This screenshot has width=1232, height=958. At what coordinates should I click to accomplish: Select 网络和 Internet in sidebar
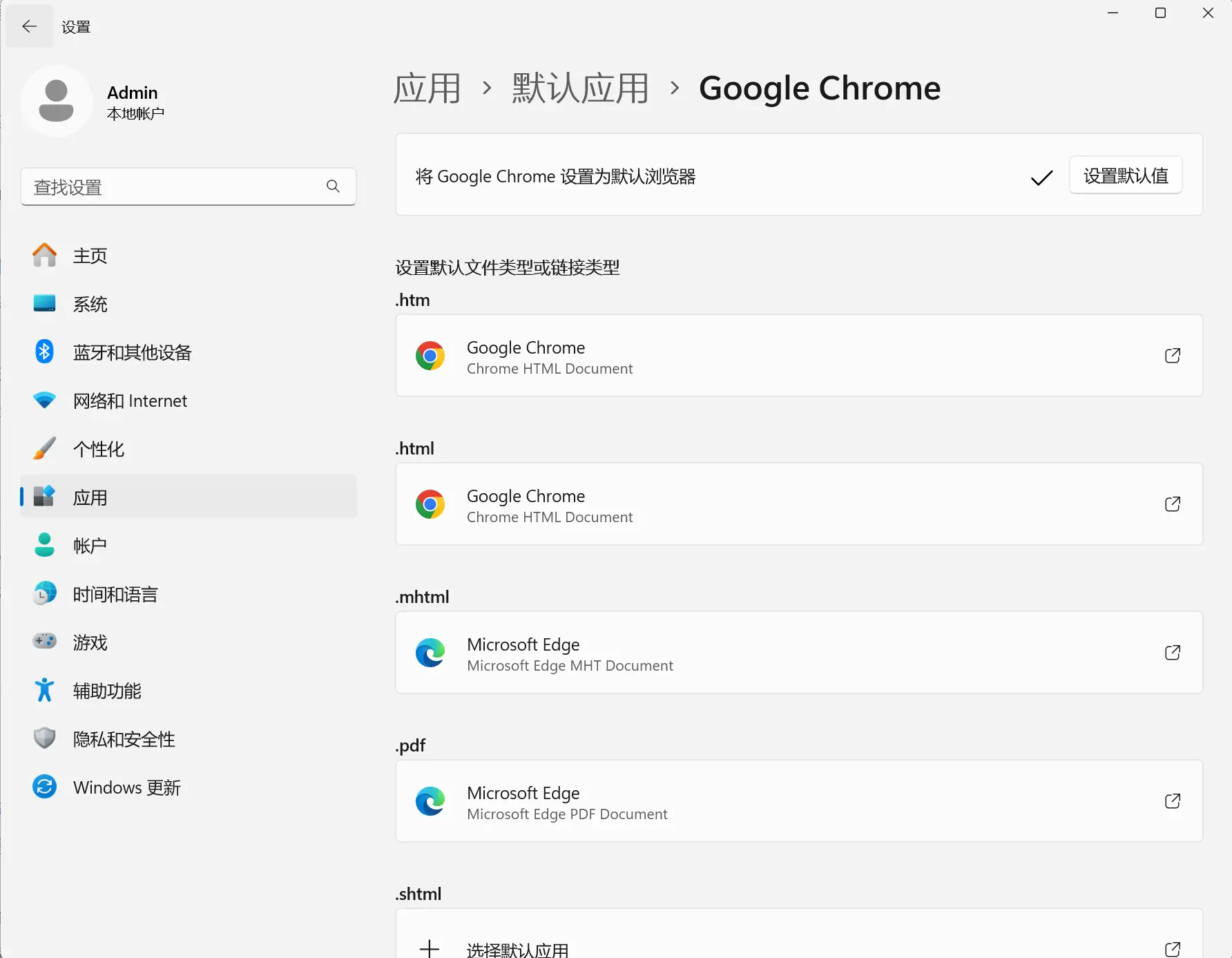(130, 401)
